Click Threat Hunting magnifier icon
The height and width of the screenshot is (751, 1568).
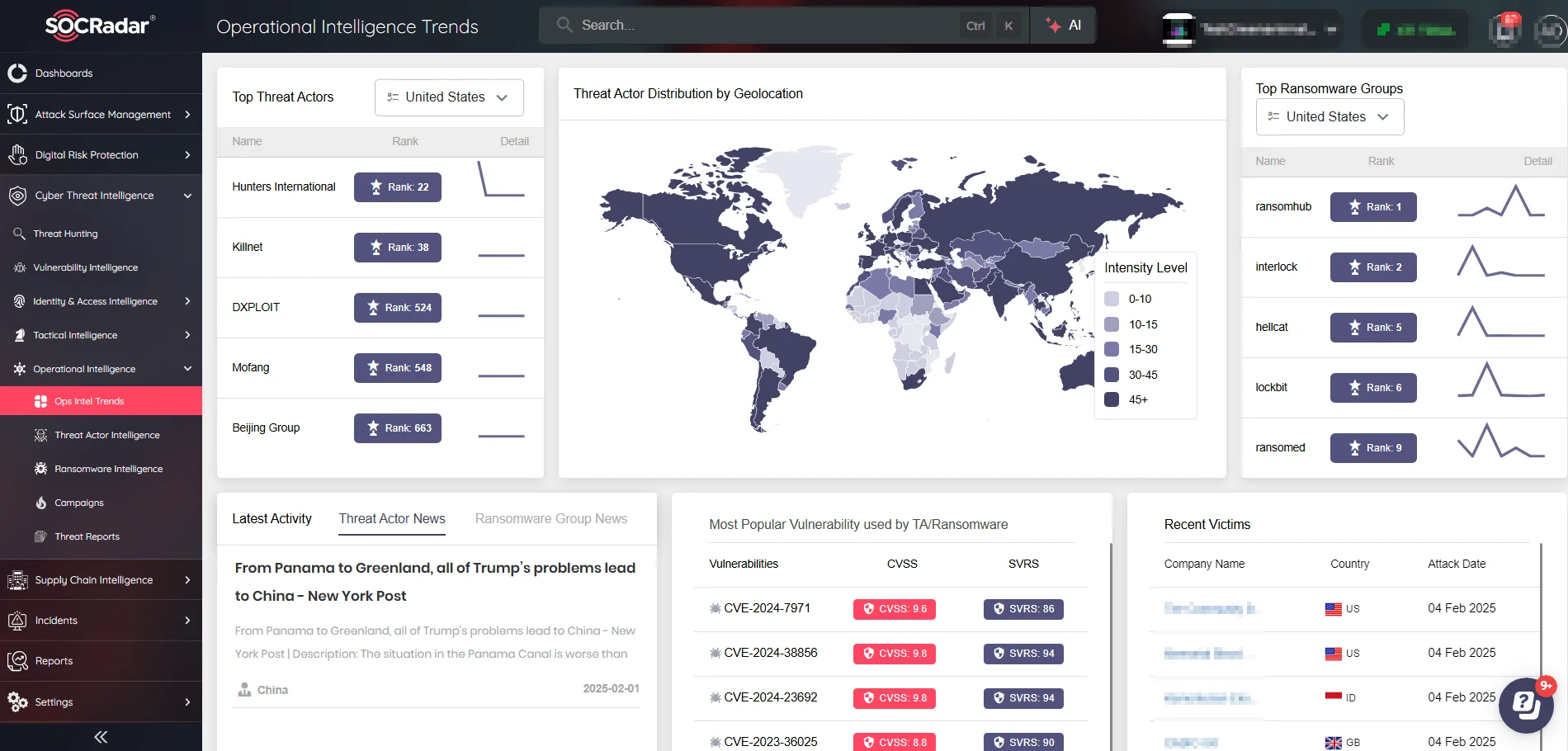coord(19,234)
